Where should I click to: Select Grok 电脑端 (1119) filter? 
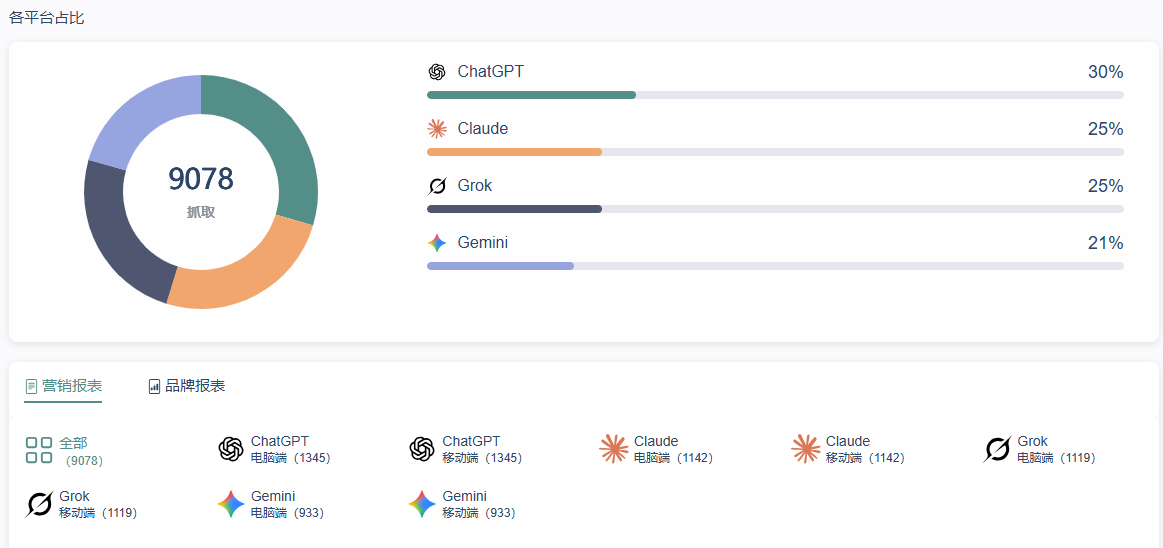1056,450
